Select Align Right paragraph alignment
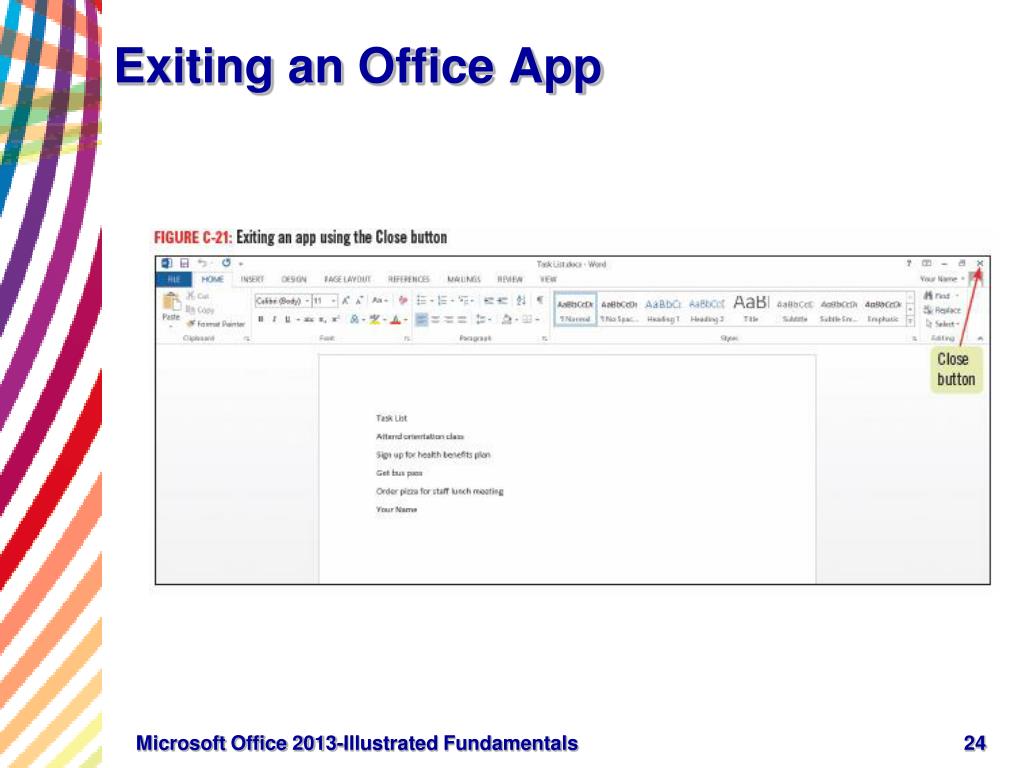1024x768 pixels. point(449,319)
